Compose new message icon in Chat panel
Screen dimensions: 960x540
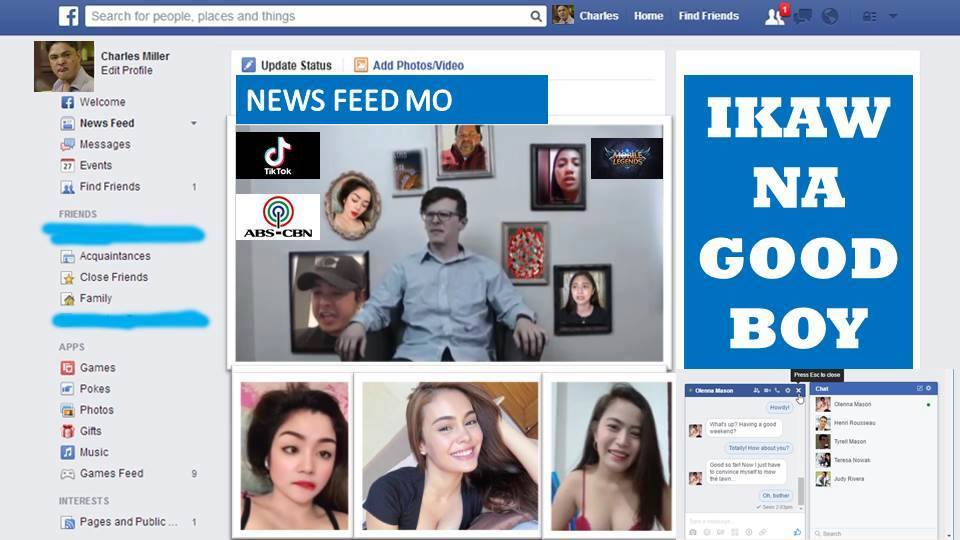point(920,388)
